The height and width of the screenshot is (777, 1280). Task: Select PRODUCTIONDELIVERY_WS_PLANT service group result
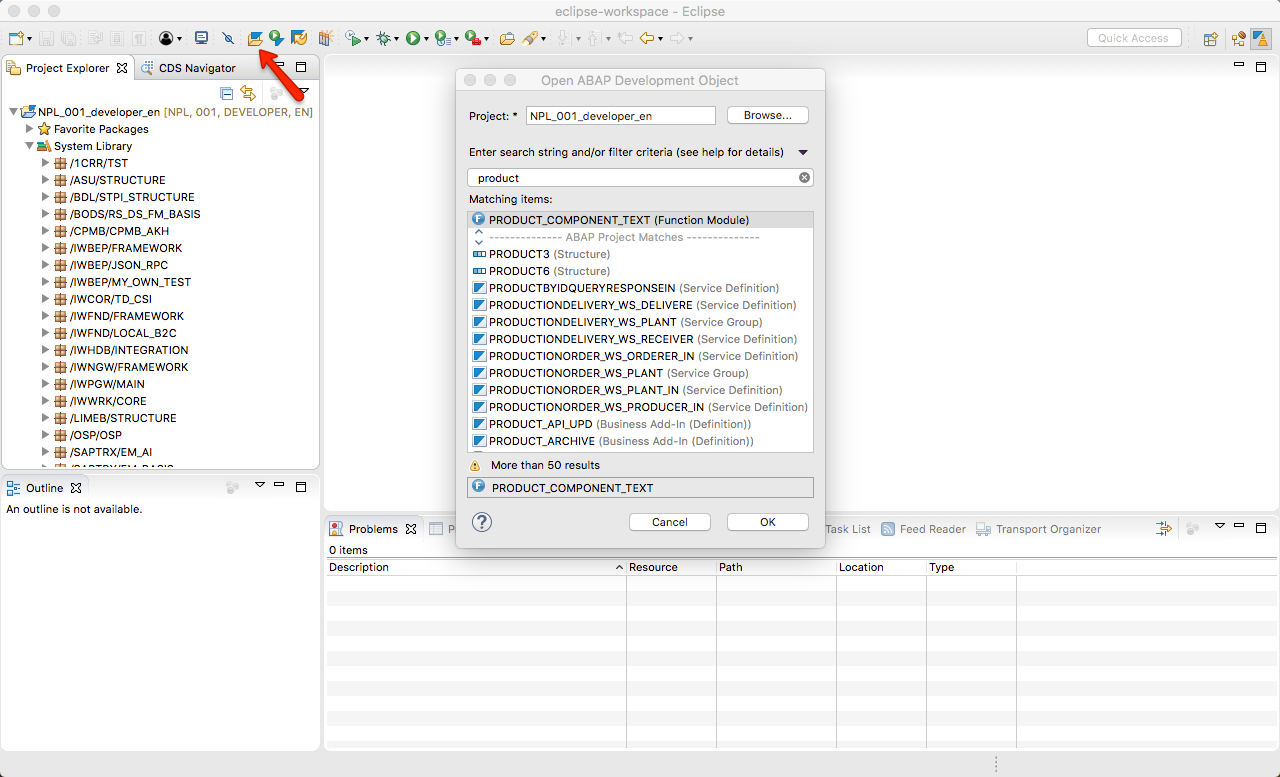pyautogui.click(x=640, y=322)
